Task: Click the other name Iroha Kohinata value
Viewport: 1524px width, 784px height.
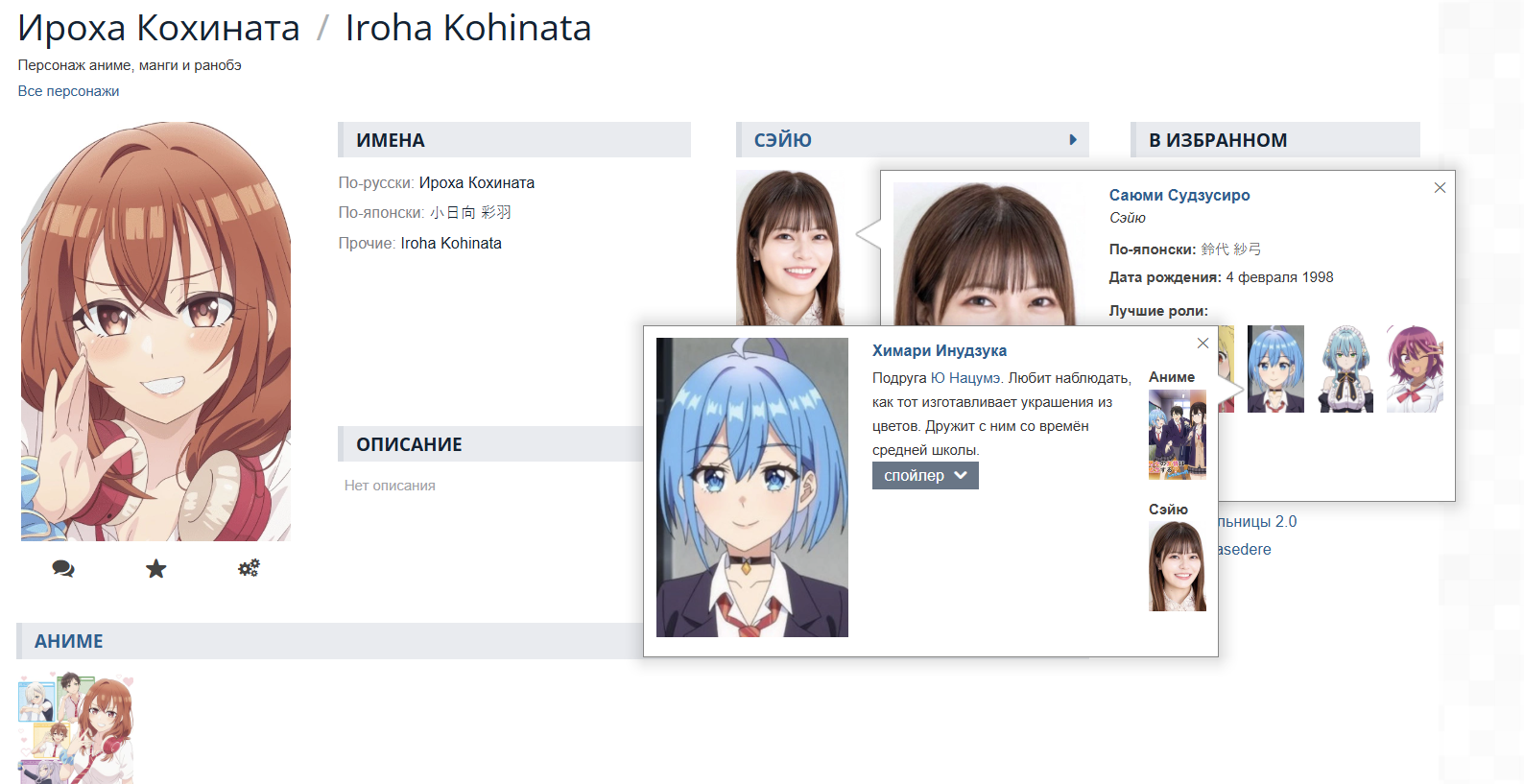Action: click(451, 244)
